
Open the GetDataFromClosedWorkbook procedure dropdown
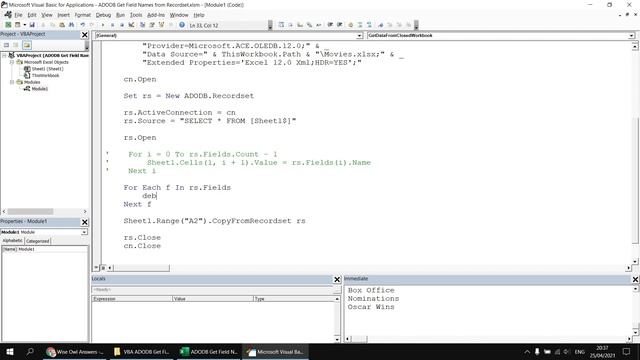point(631,36)
